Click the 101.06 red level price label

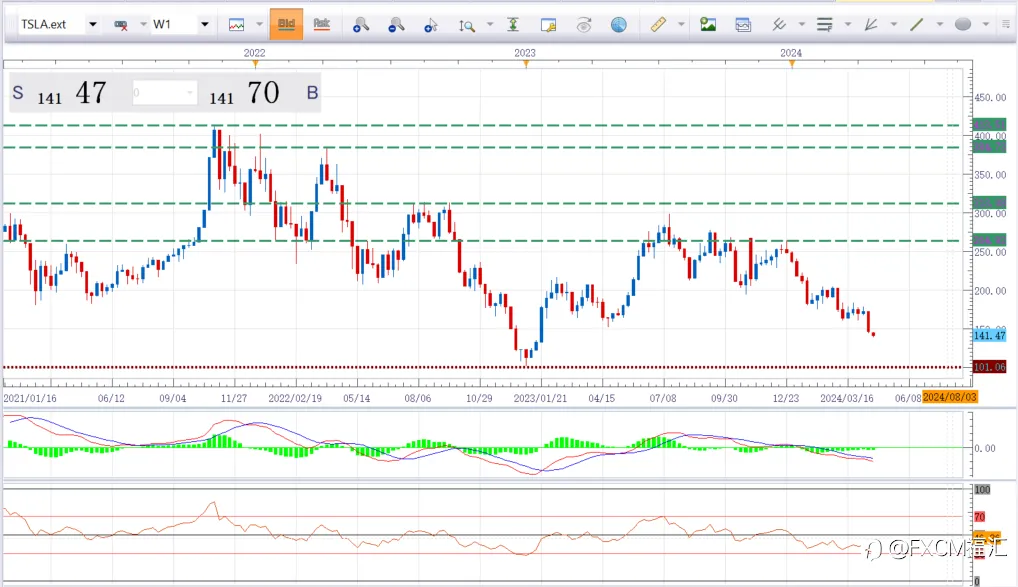click(989, 368)
